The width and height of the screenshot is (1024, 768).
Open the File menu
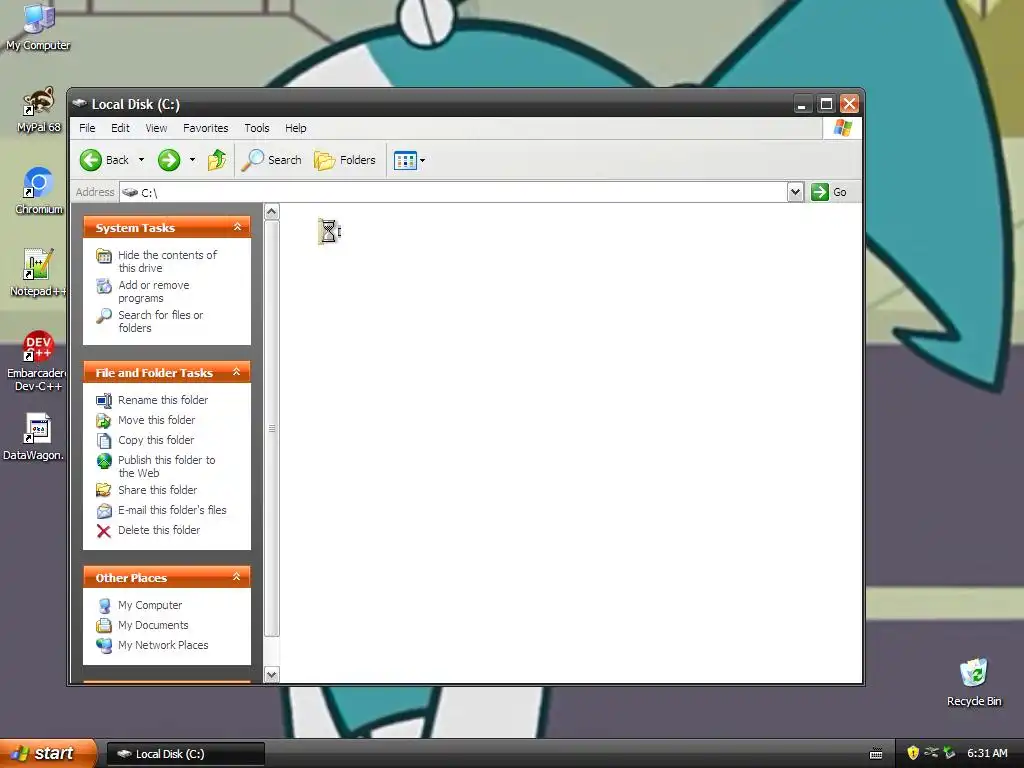pos(87,128)
